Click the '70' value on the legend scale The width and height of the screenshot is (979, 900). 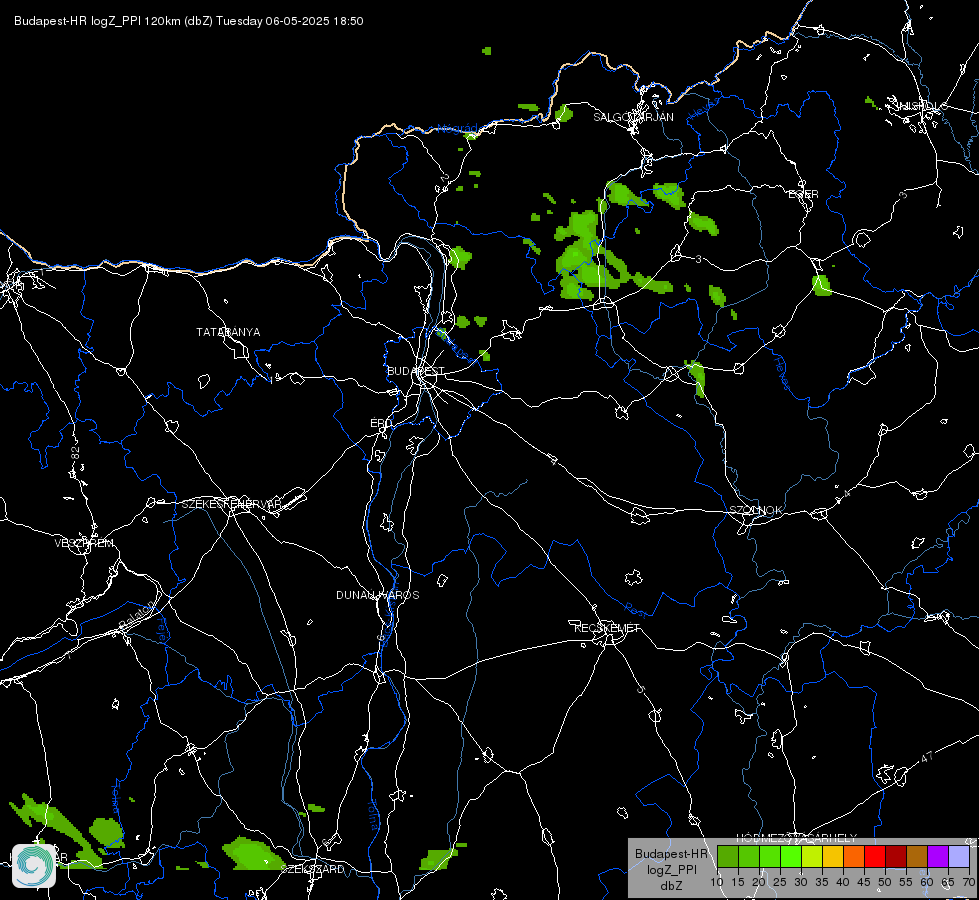tap(969, 883)
